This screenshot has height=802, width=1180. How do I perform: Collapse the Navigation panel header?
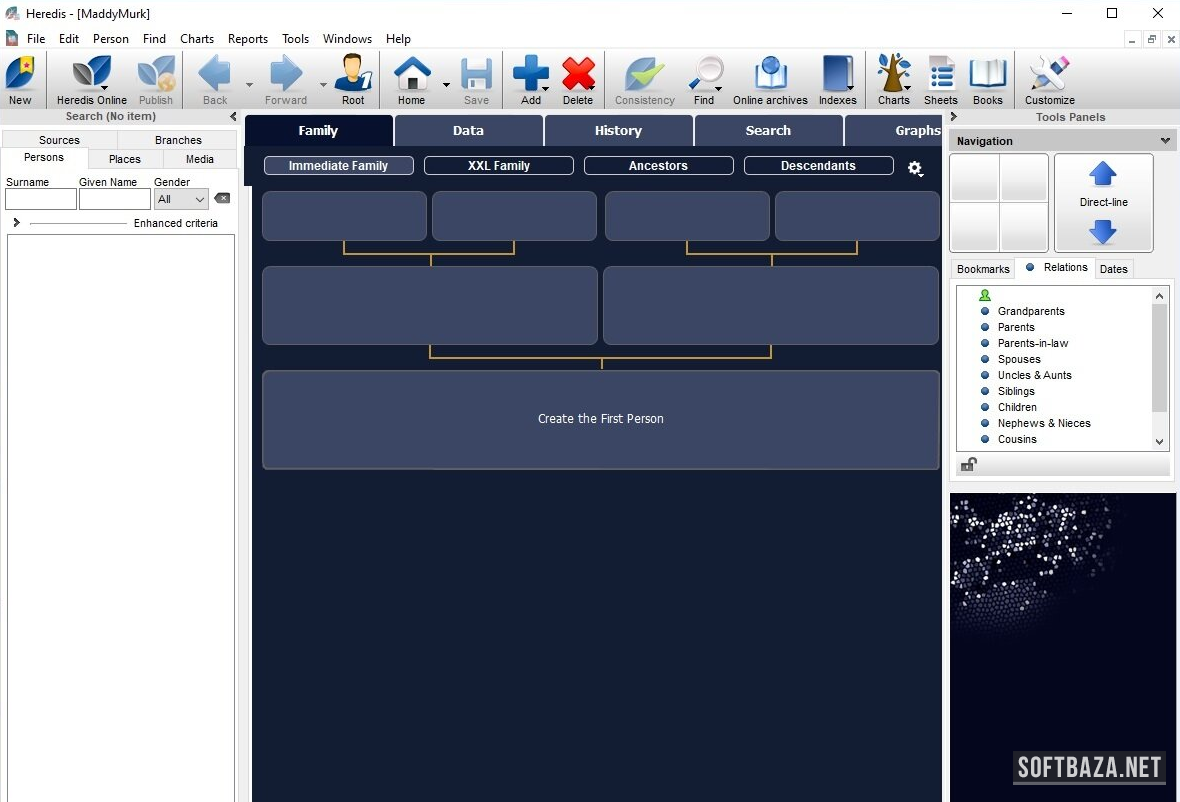click(1165, 141)
